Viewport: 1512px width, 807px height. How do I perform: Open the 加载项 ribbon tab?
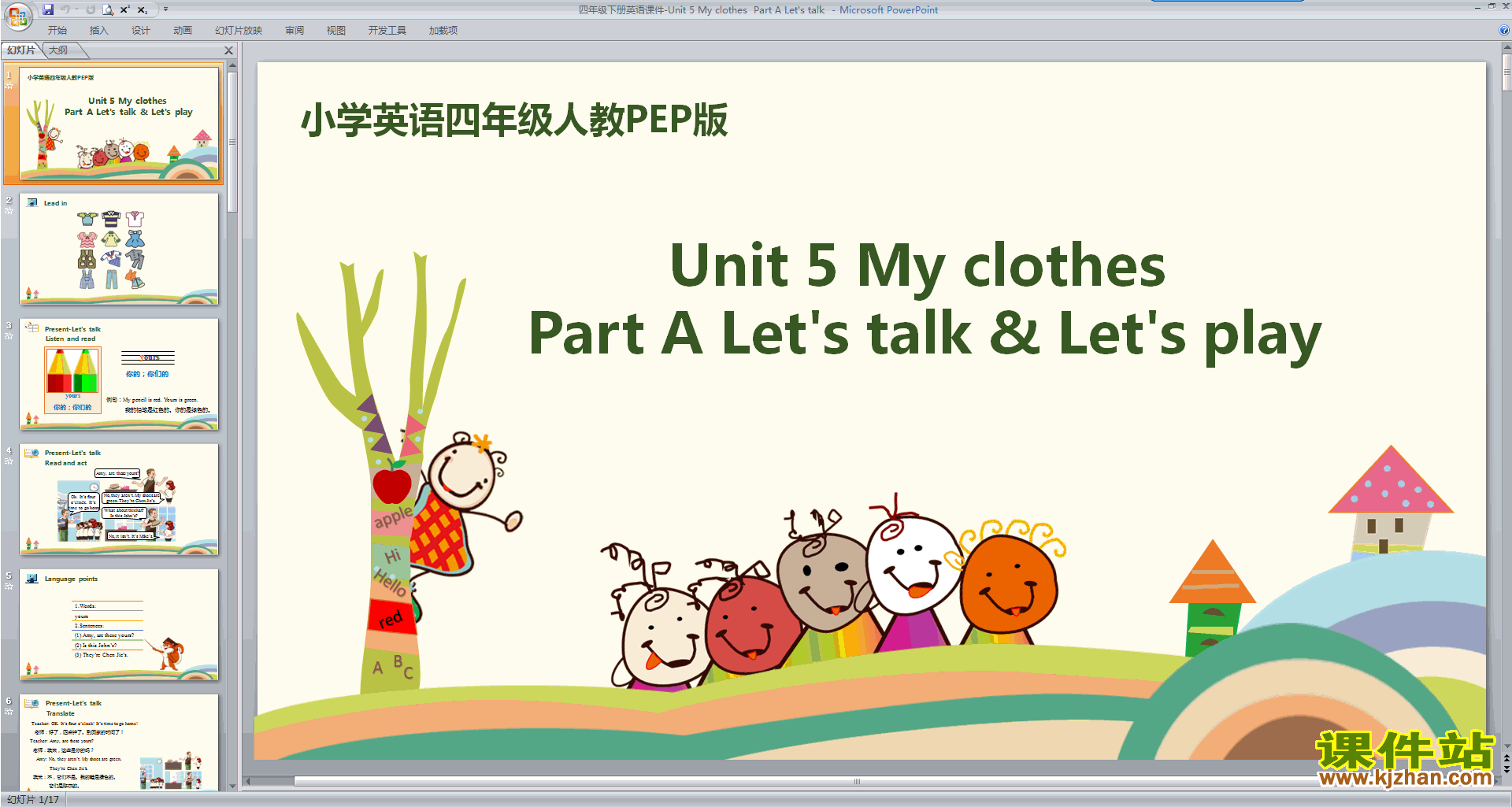(x=443, y=31)
